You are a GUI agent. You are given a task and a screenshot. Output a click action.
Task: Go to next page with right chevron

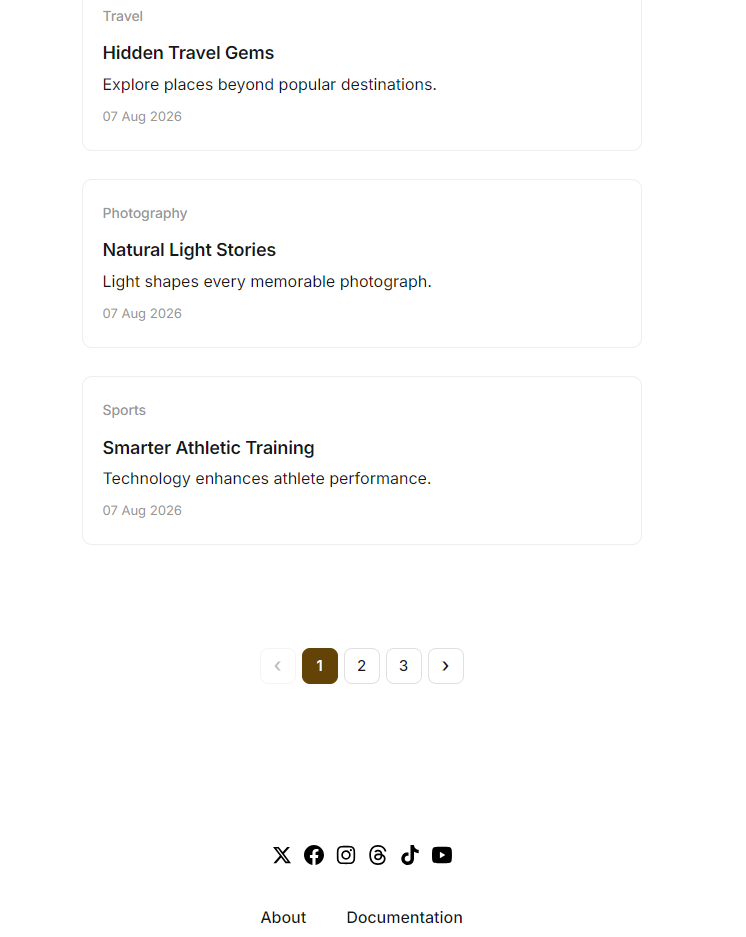(x=445, y=666)
